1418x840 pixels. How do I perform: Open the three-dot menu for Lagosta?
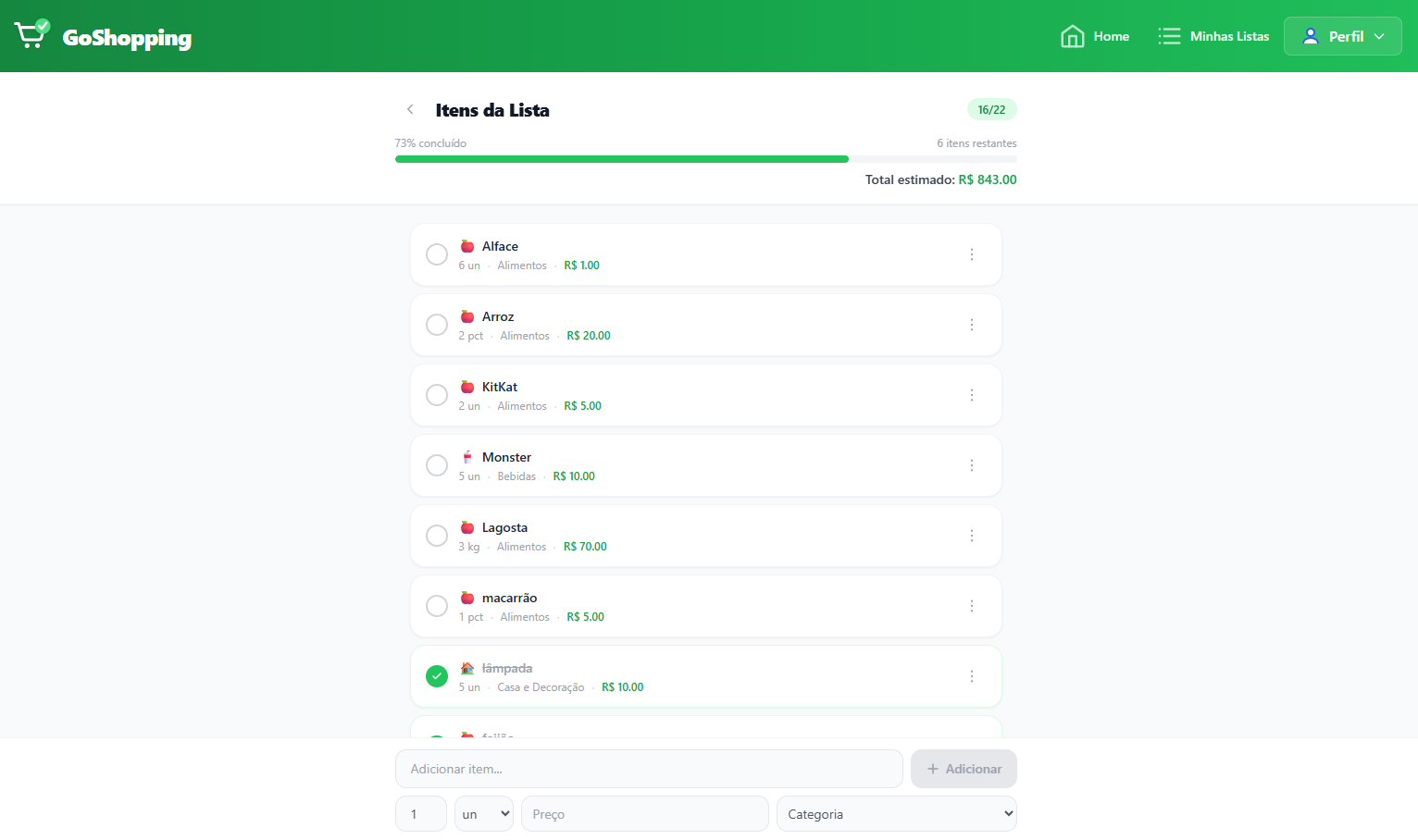point(971,536)
